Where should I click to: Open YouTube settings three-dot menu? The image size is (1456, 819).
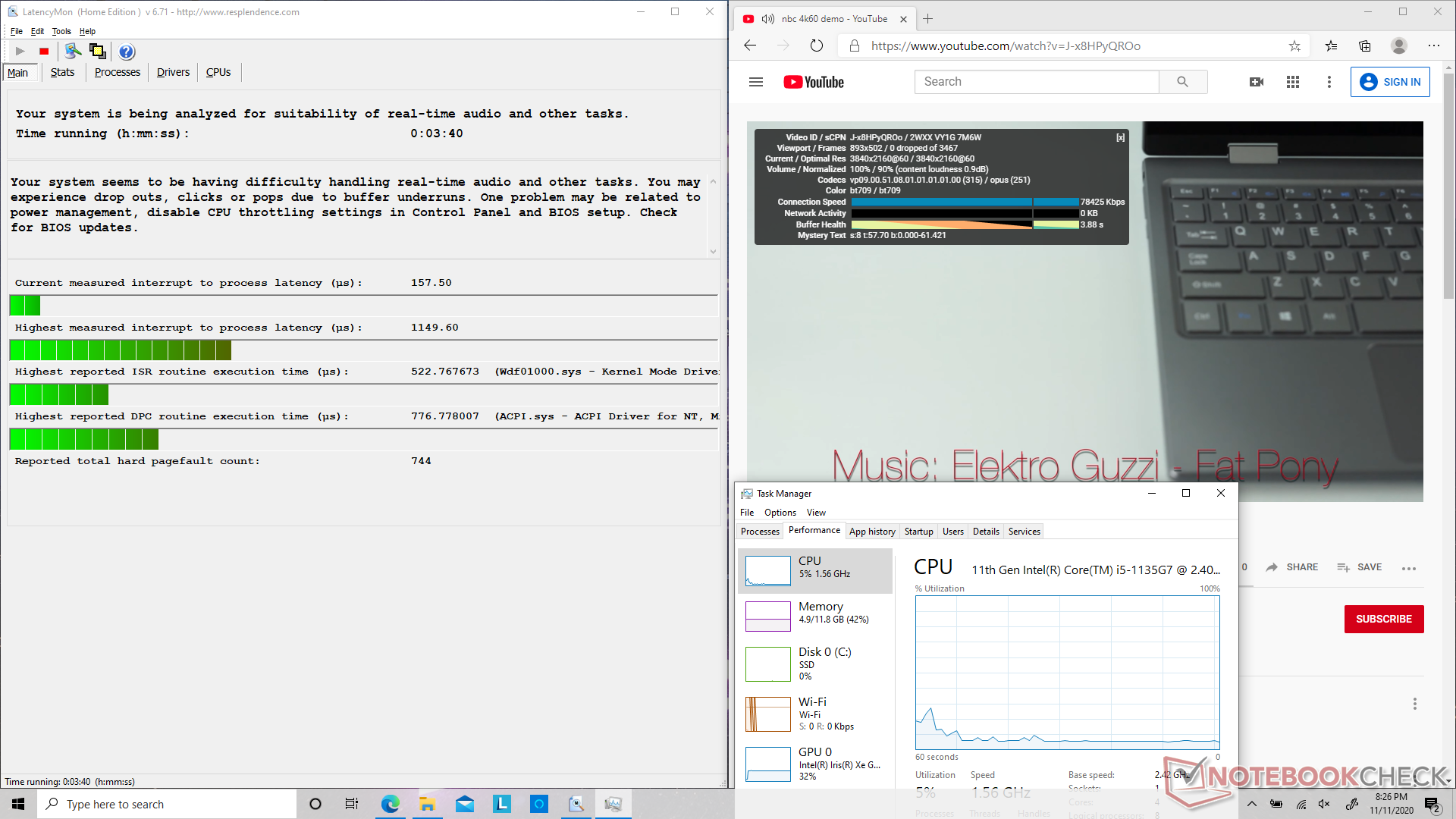click(x=1329, y=82)
